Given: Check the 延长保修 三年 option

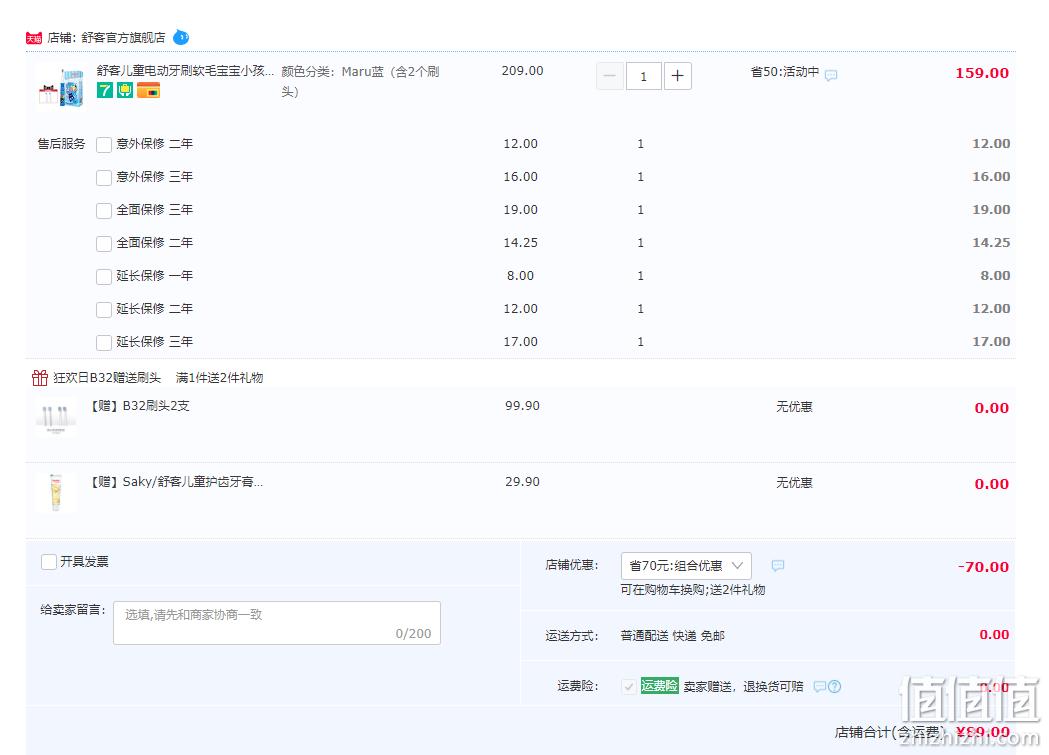Looking at the screenshot, I should pos(104,342).
